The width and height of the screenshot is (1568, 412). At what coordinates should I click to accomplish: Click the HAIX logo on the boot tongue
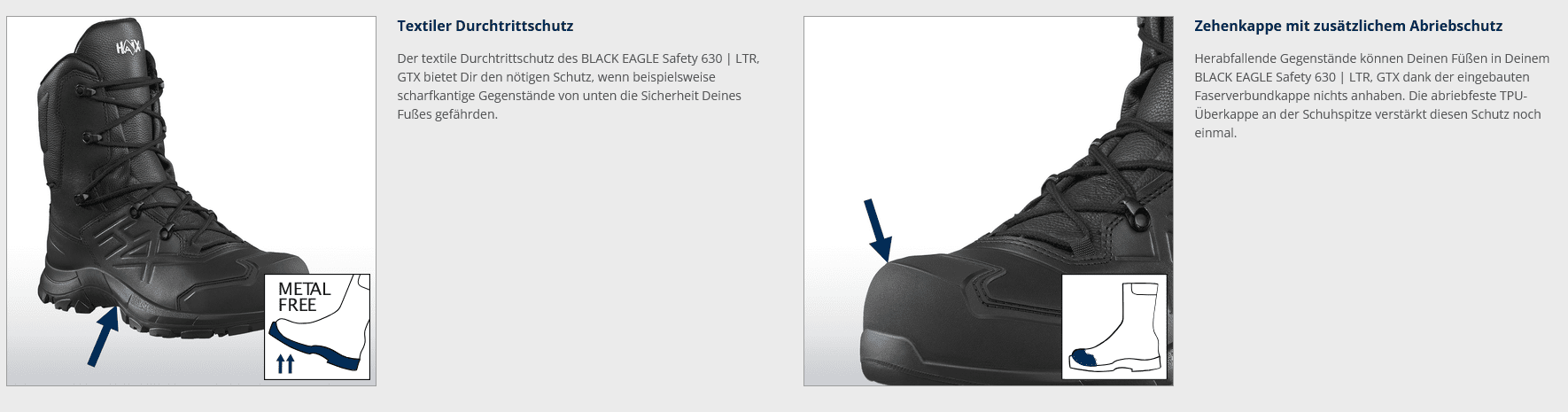[x=128, y=49]
